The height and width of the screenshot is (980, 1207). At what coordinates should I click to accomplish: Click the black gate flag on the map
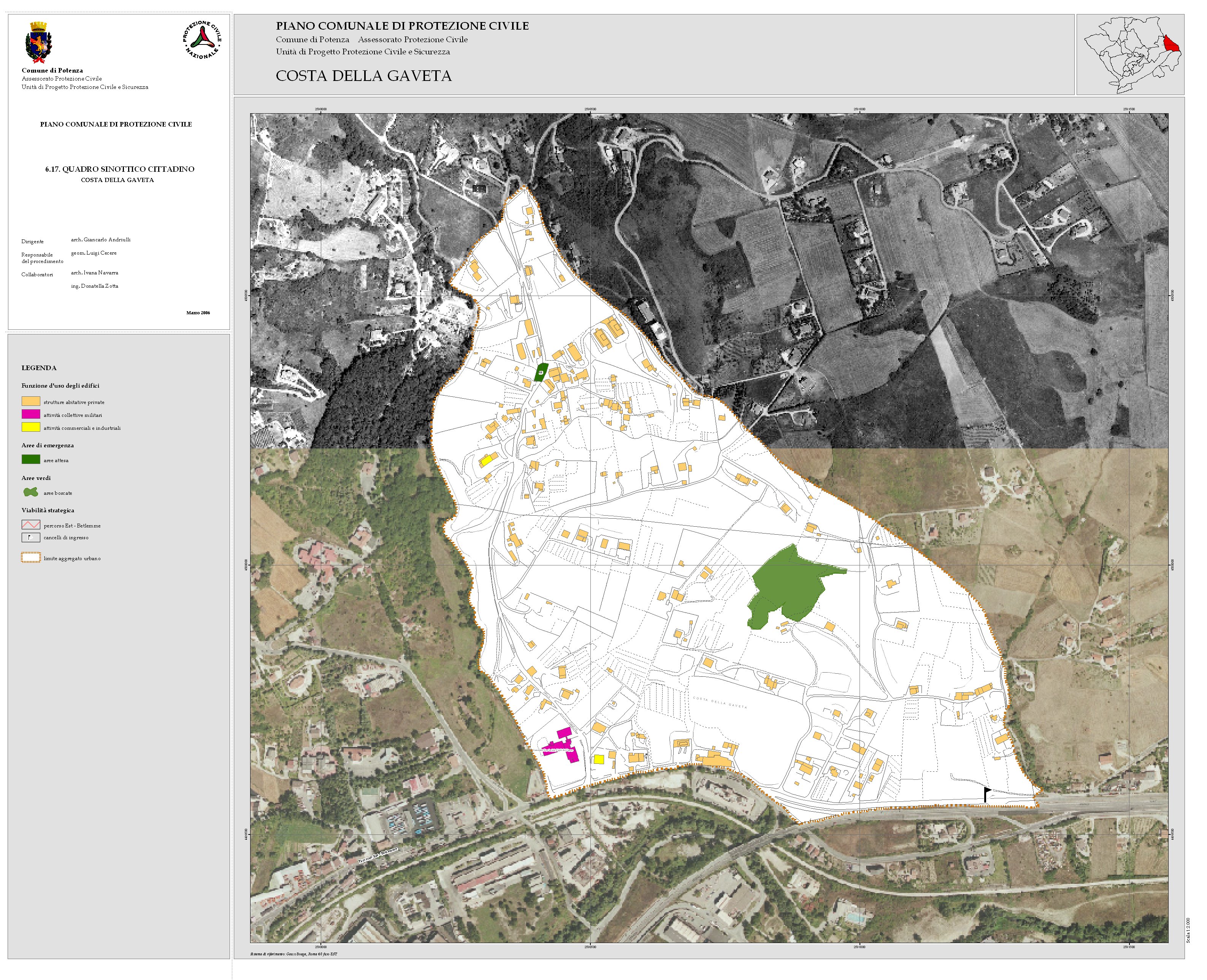point(986,794)
